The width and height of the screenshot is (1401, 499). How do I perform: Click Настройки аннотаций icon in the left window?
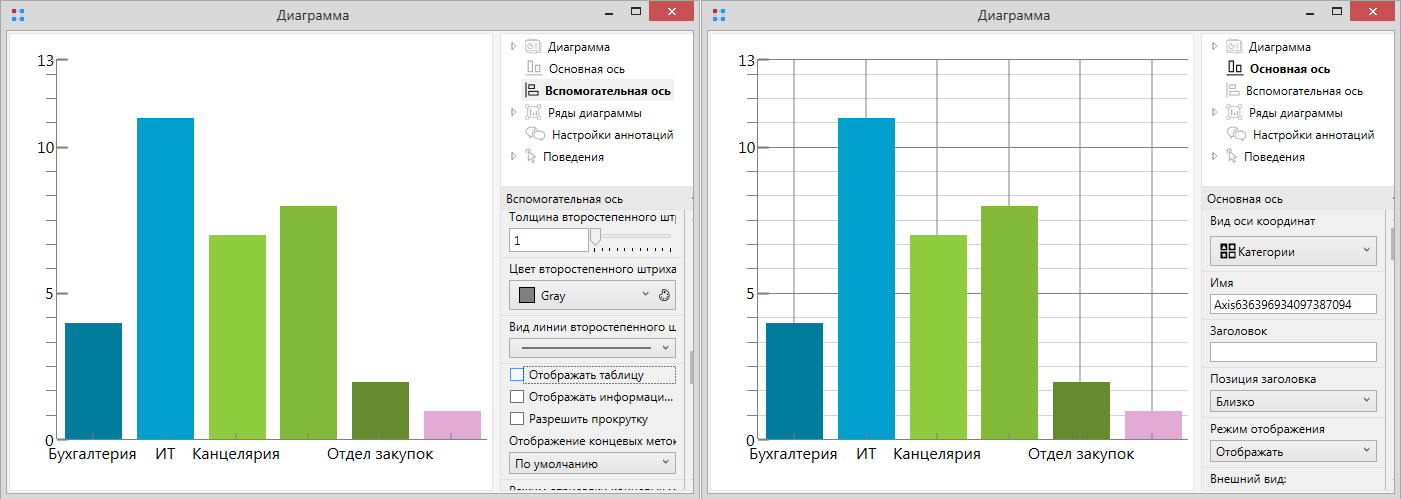tap(535, 135)
